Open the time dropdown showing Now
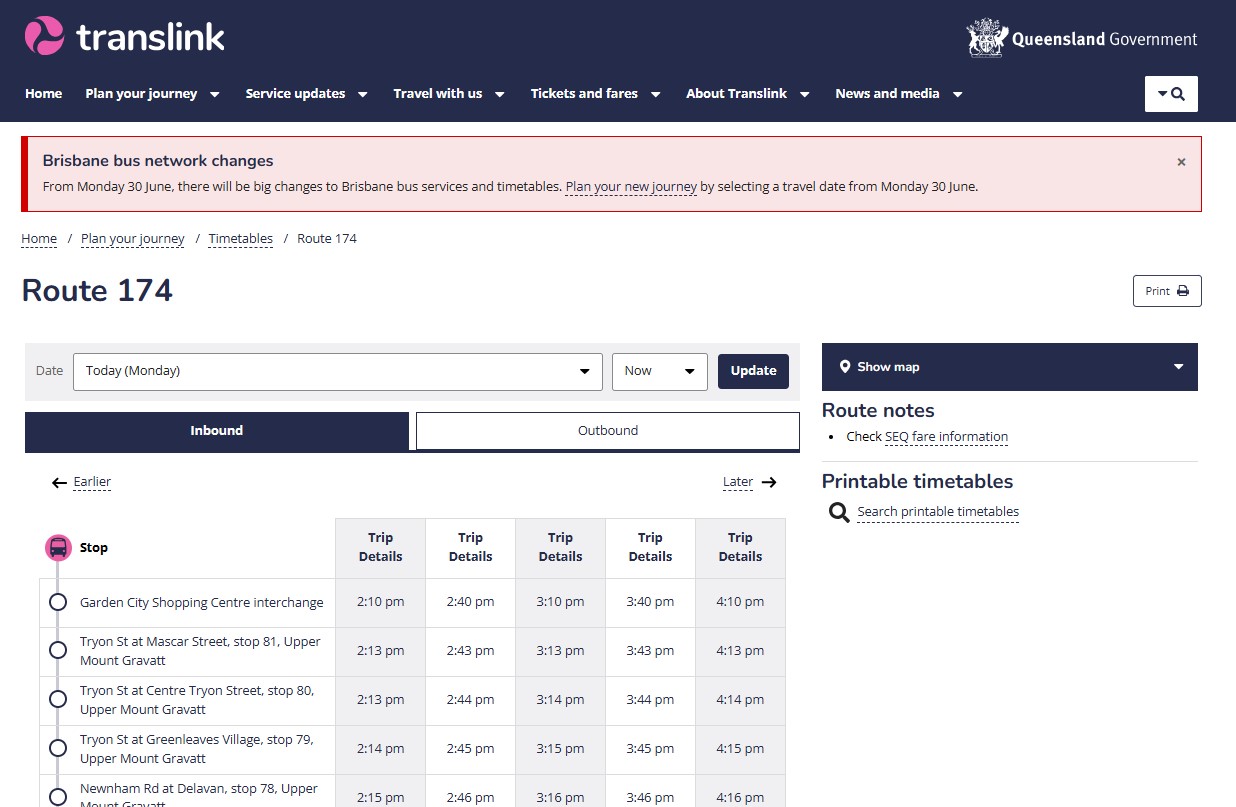Viewport: 1236px width, 807px height. pos(660,371)
